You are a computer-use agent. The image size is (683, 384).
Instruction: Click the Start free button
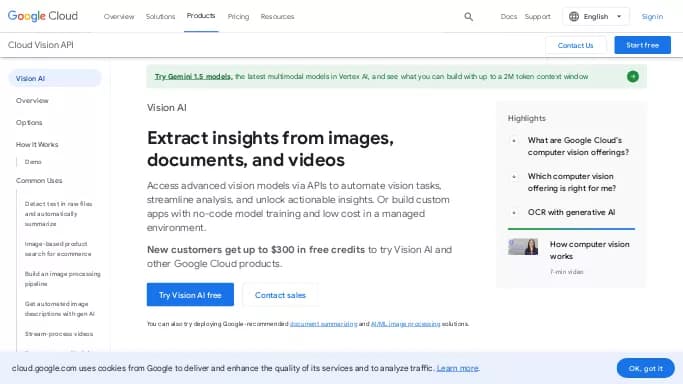tap(642, 45)
